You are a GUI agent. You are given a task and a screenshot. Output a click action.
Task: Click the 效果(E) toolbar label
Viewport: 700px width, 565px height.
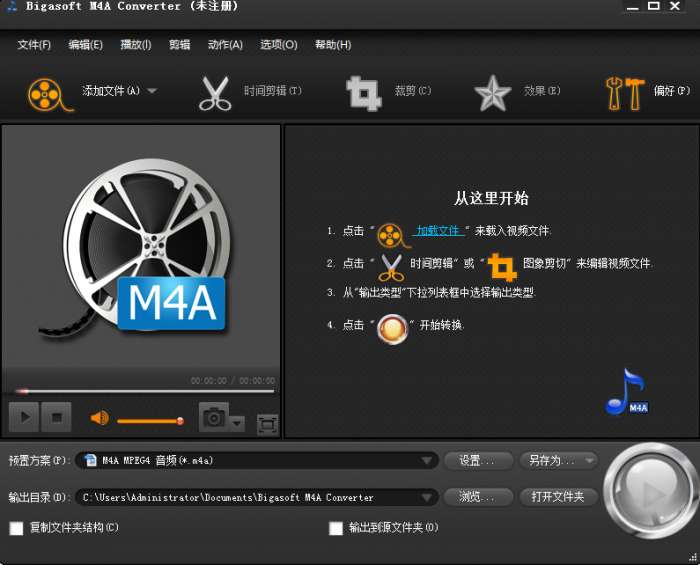(x=542, y=91)
